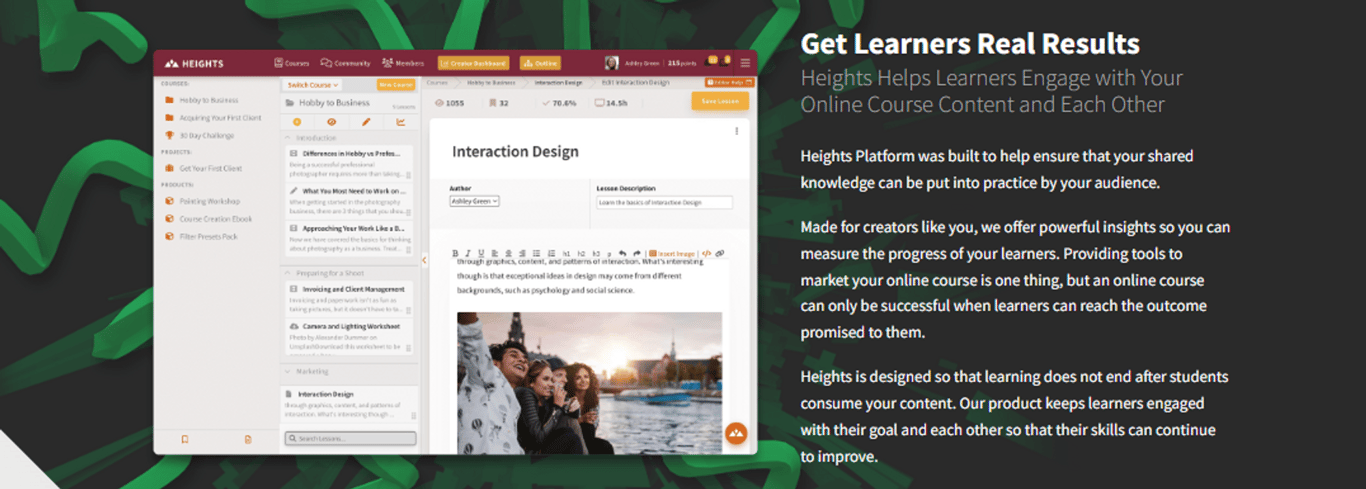Click the orange plus icon under Hobby to Business
Viewport: 1366px width, 489px height.
pos(297,122)
